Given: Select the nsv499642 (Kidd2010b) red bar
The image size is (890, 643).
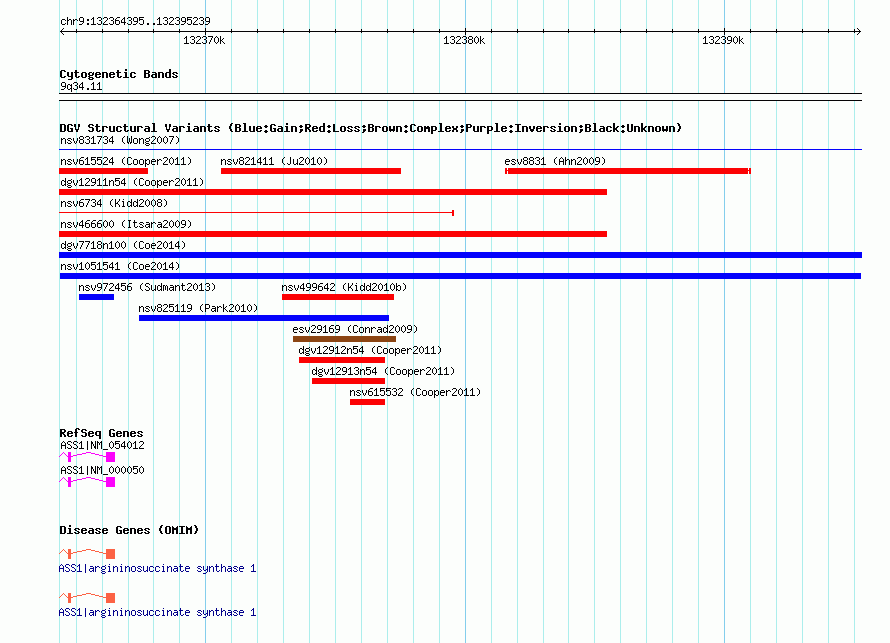Looking at the screenshot, I should click(x=338, y=297).
